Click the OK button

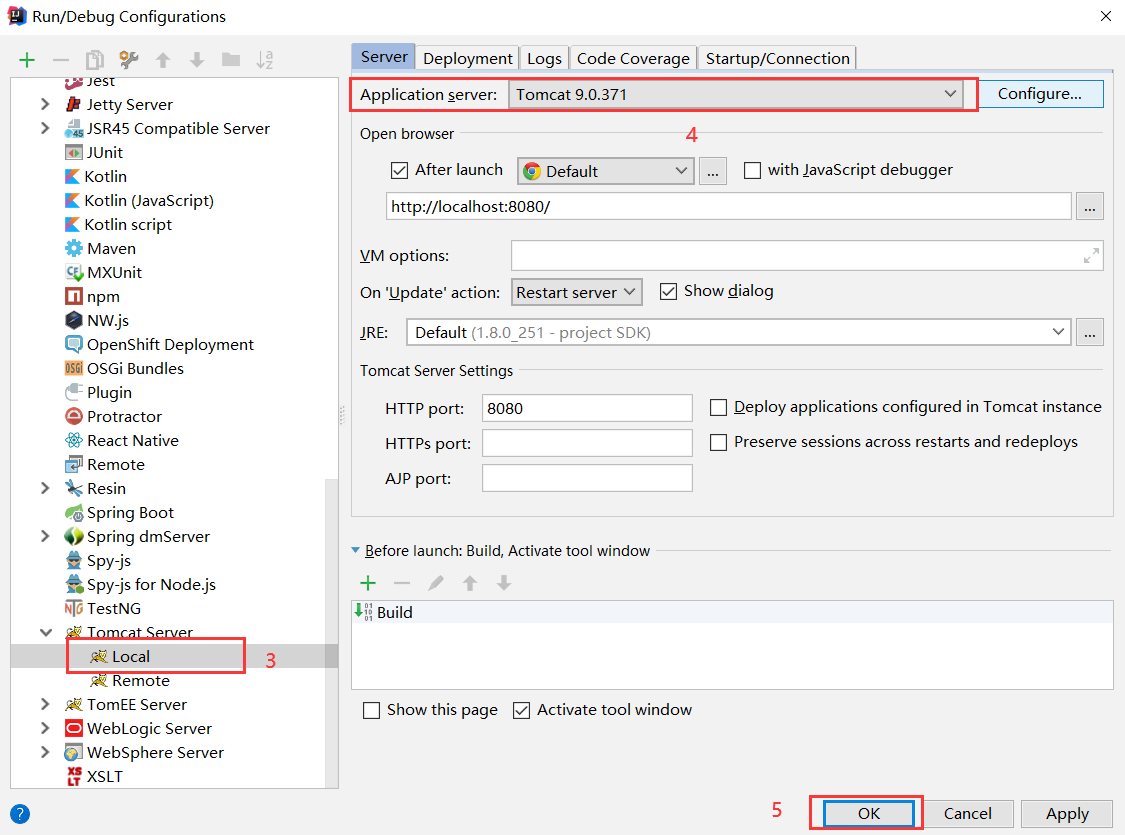click(x=868, y=813)
